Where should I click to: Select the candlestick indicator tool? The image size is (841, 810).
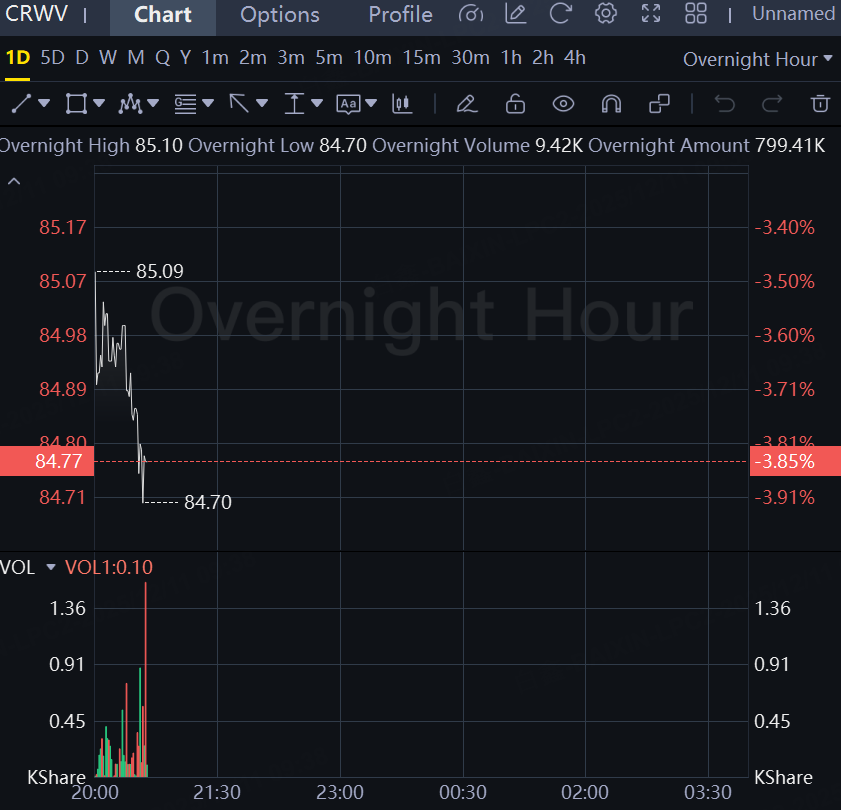[402, 103]
